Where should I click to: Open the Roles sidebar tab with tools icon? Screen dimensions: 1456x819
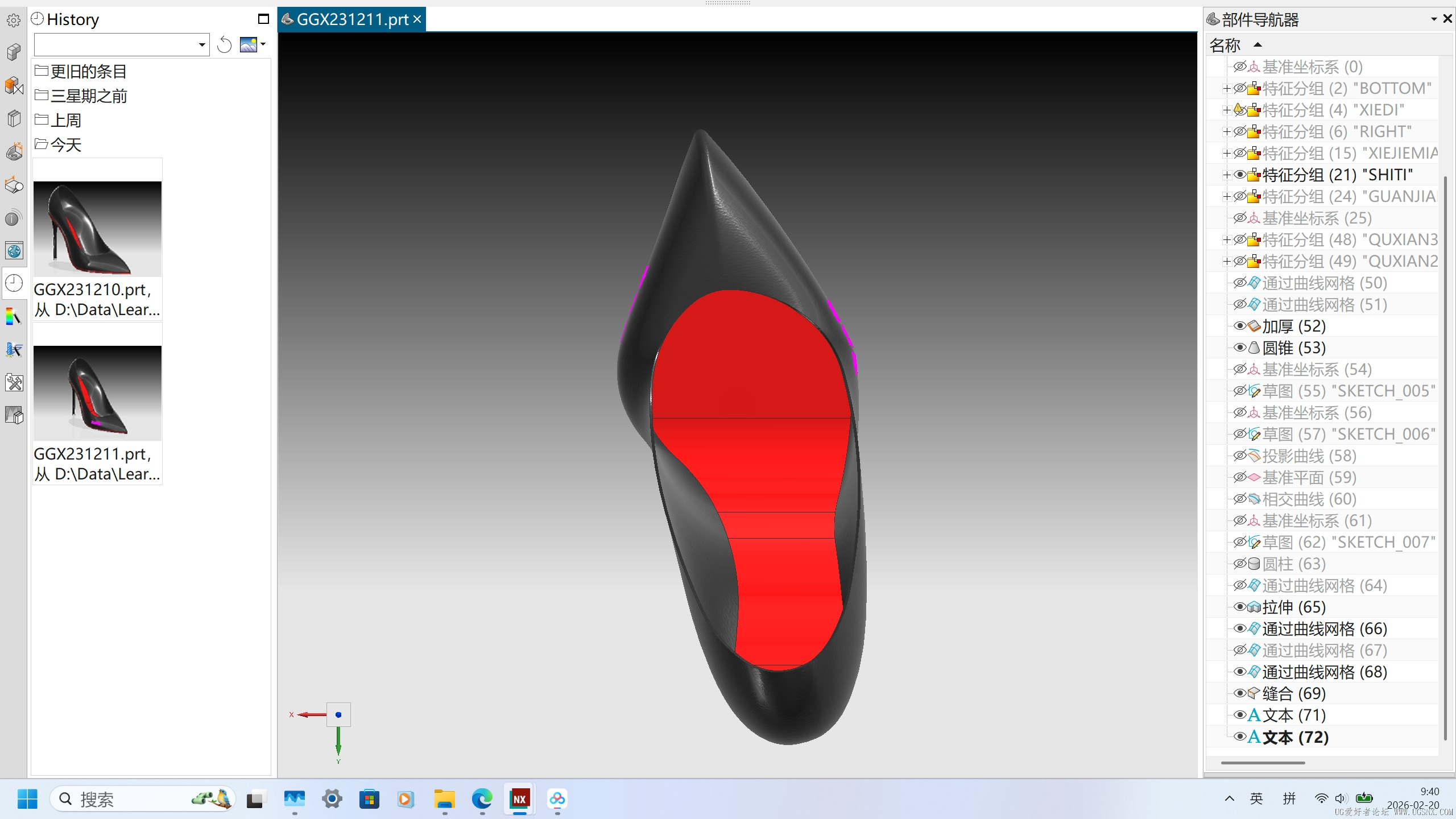point(14,382)
